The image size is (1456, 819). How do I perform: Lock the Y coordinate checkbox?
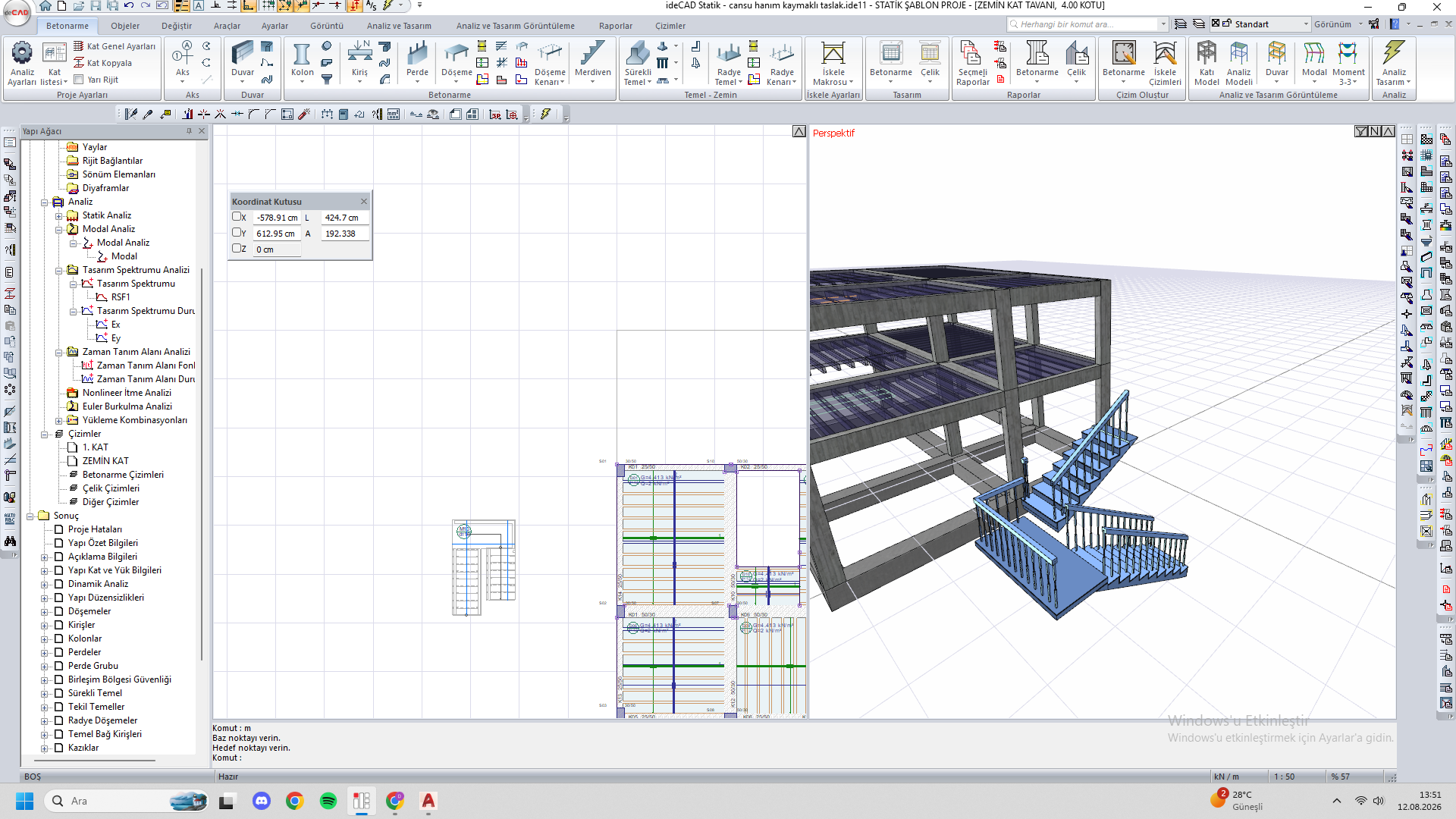[x=237, y=233]
